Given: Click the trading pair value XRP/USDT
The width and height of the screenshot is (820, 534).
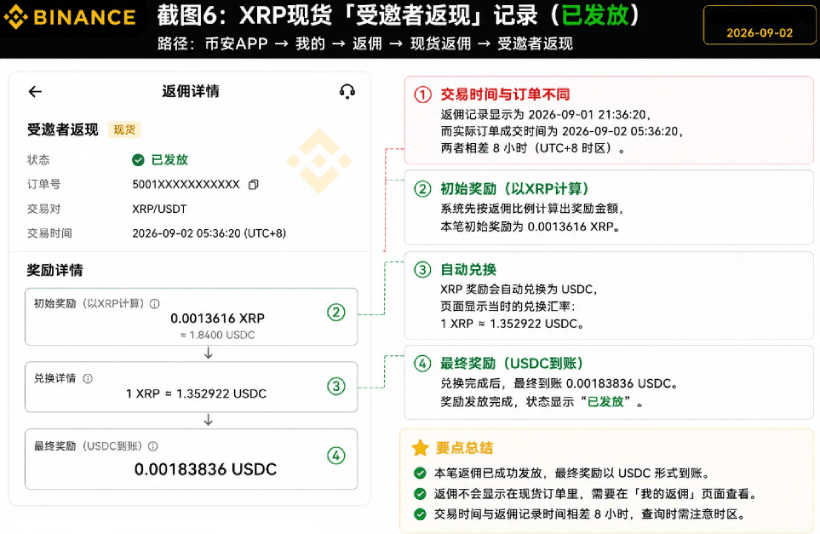Looking at the screenshot, I should pos(159,209).
